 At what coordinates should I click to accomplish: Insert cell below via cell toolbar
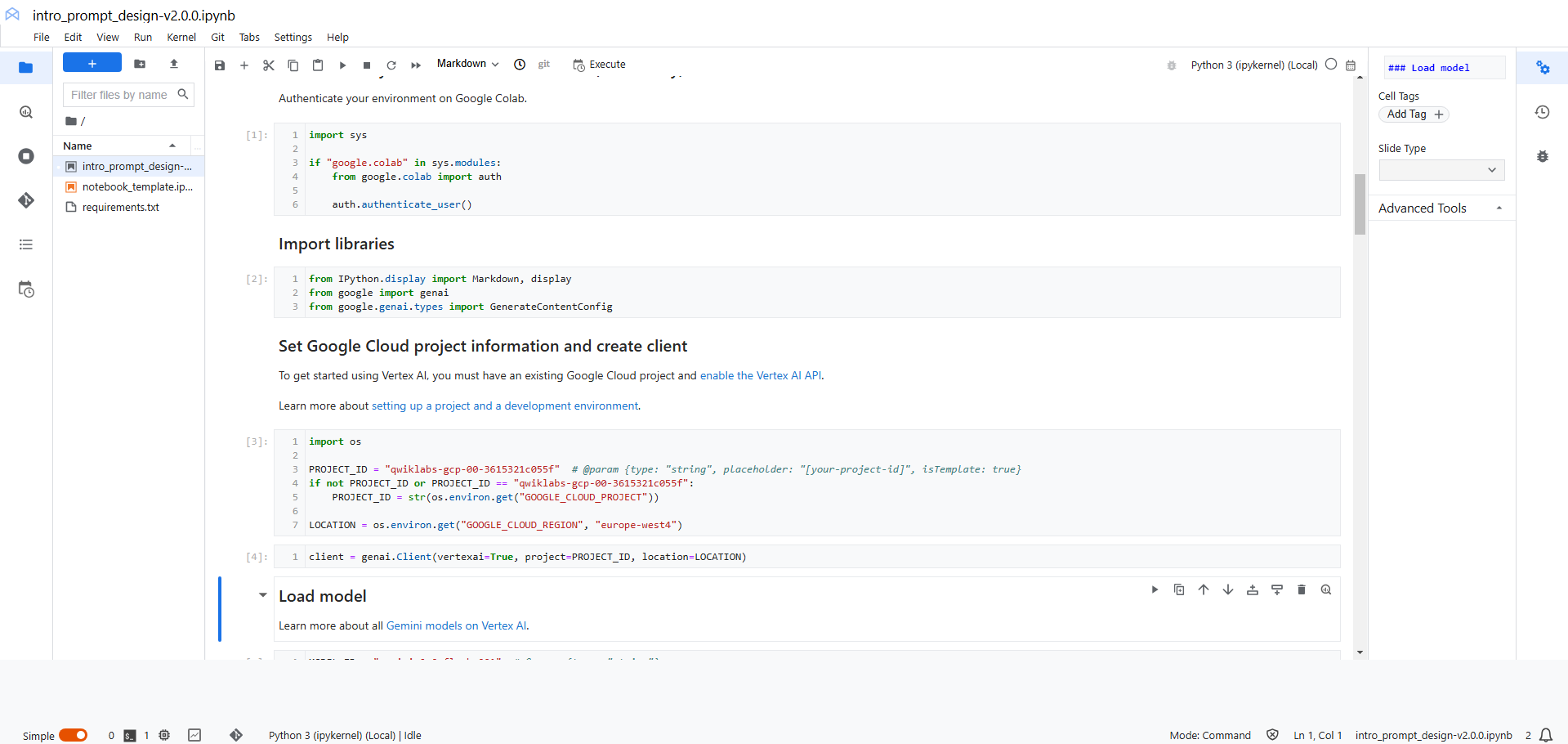point(1277,589)
